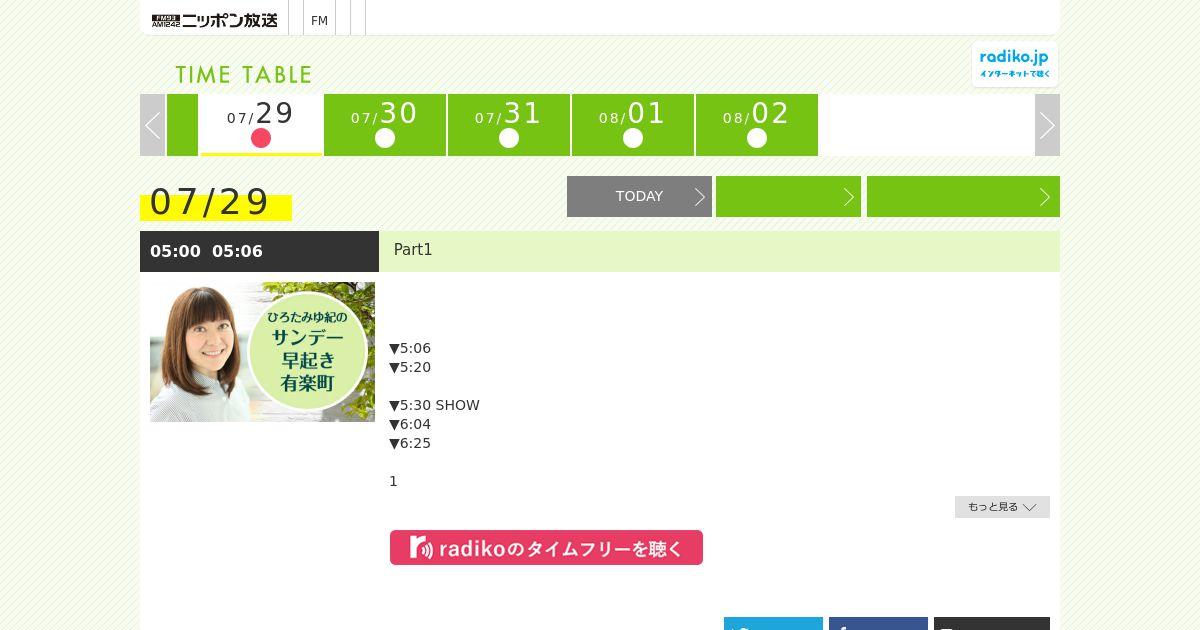
Task: Open the Nippon Broadcasting logo link
Action: click(214, 20)
